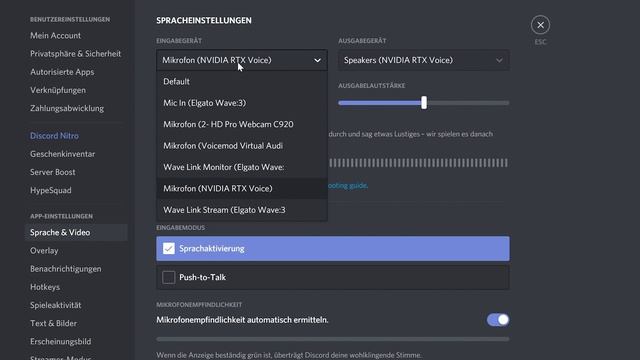
Task: Open Benachrichtigungen settings
Action: point(66,269)
